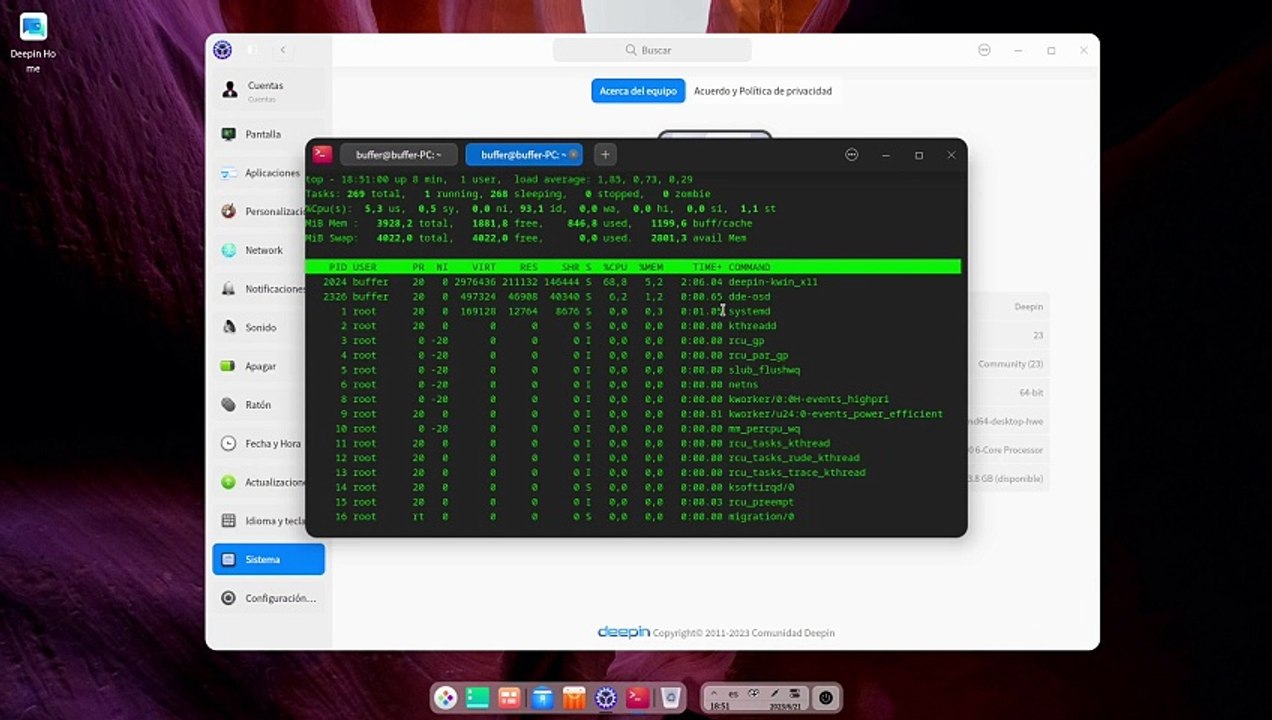This screenshot has height=720, width=1272.
Task: Open the green multitasking view dock icon
Action: pyautogui.click(x=478, y=697)
